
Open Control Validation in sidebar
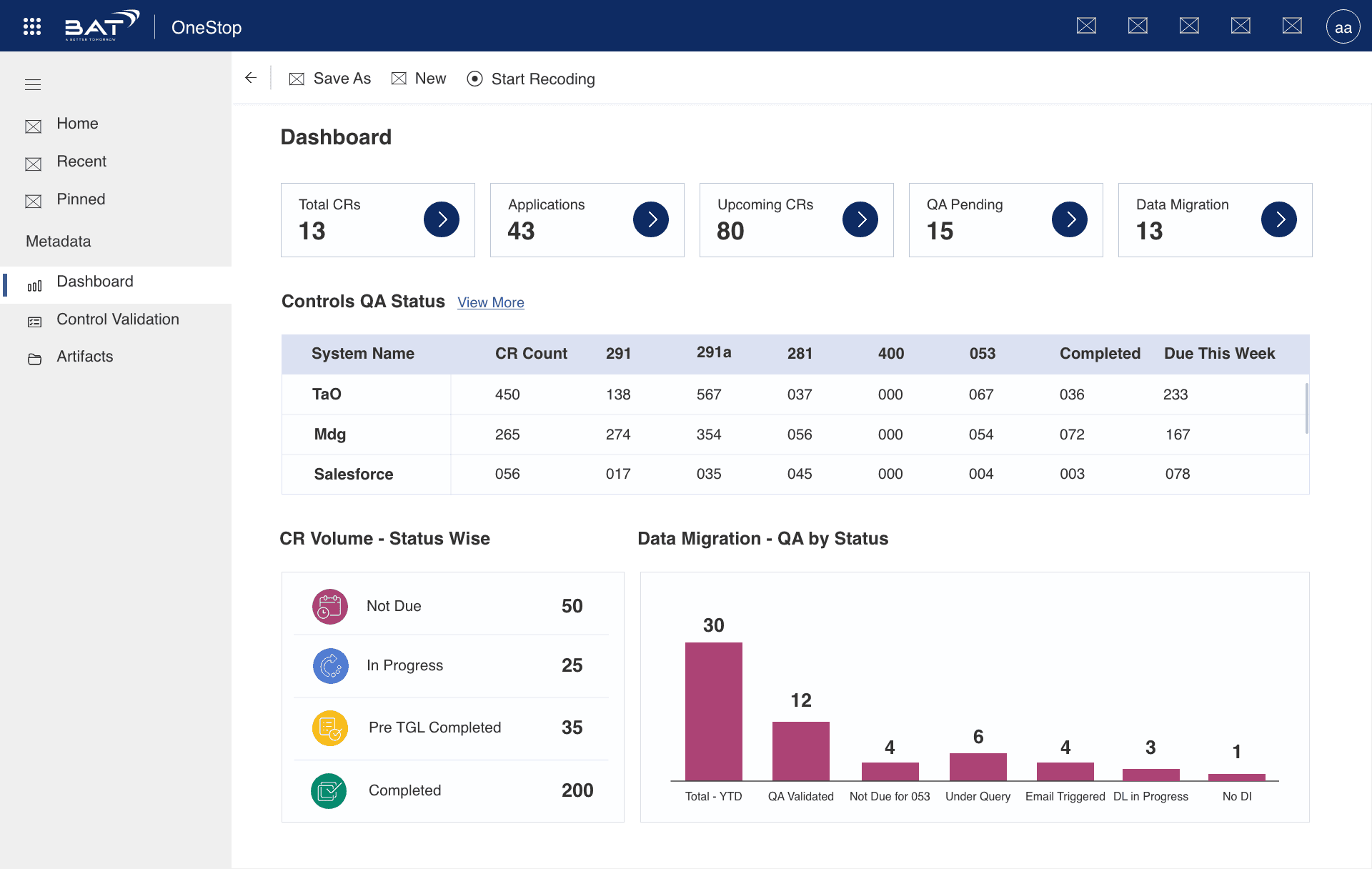117,319
